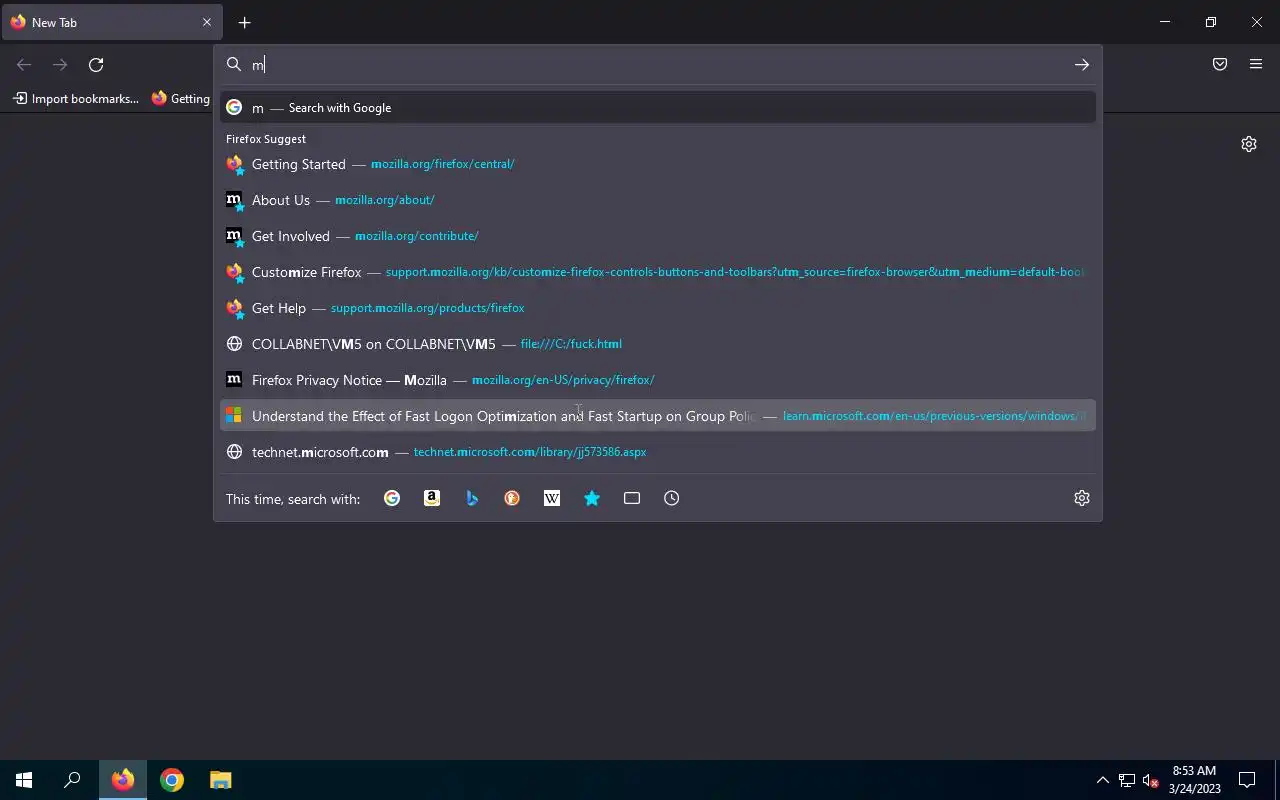Open File Explorer from taskbar
1280x800 pixels.
point(221,780)
